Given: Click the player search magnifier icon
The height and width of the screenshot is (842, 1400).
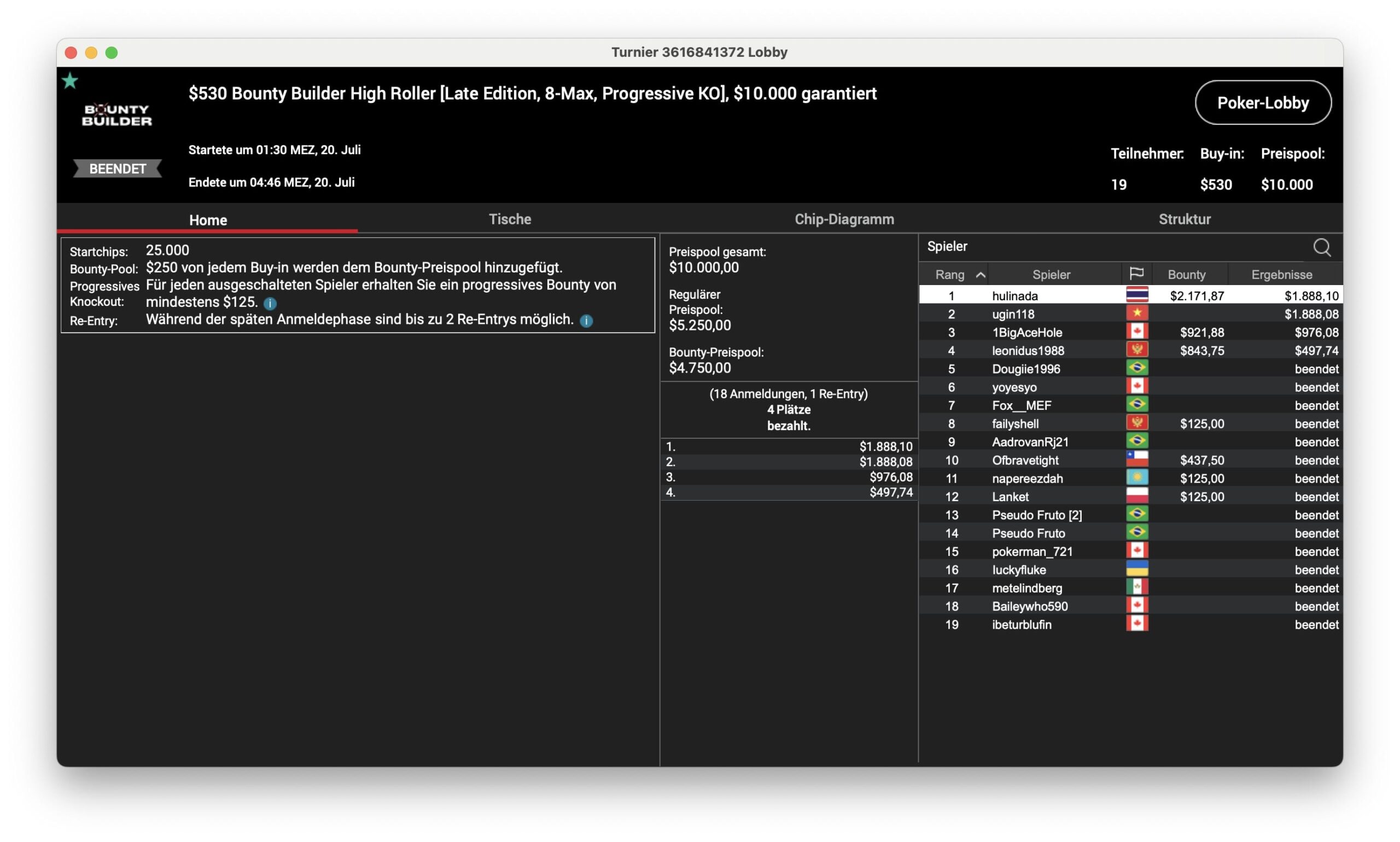Looking at the screenshot, I should click(x=1321, y=247).
